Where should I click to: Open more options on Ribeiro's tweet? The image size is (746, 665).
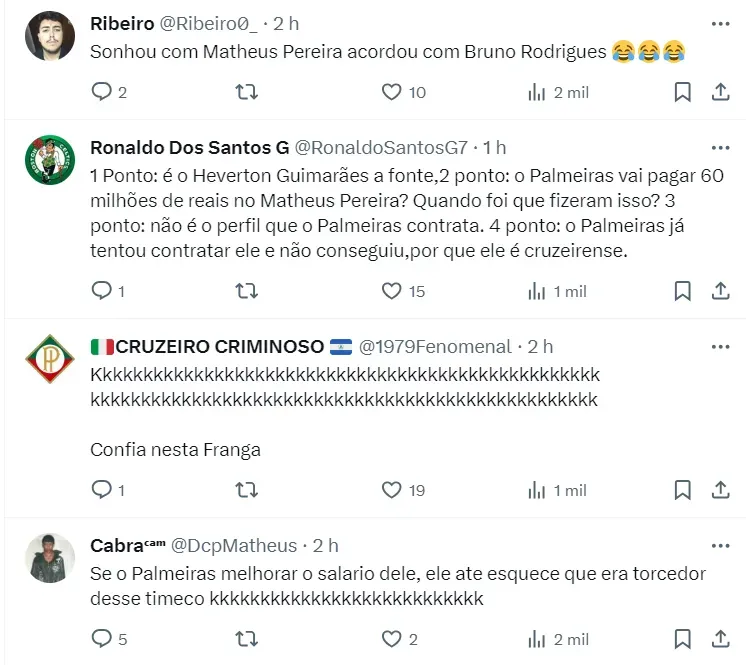pos(720,23)
